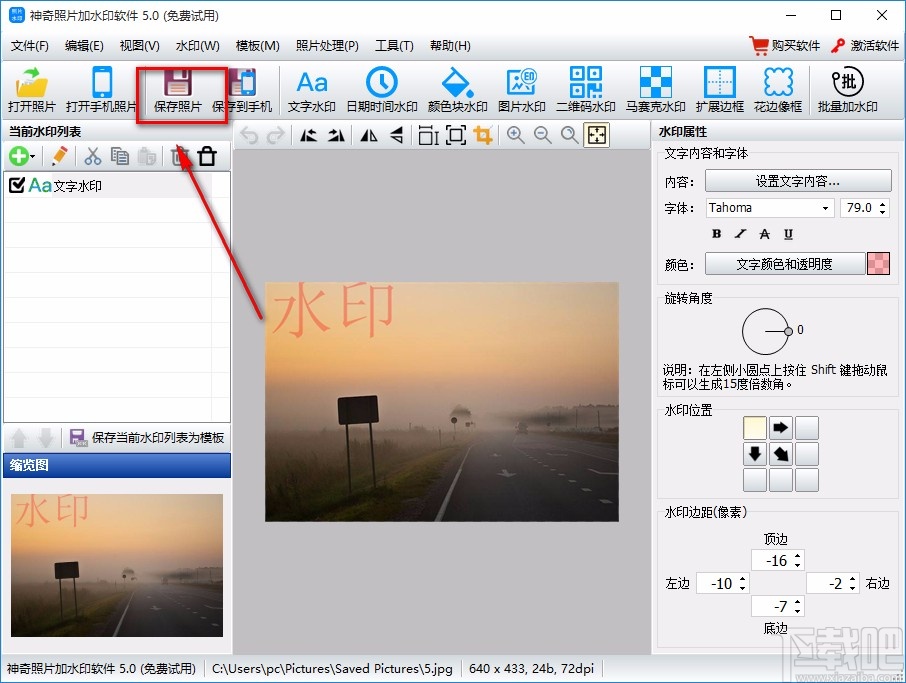Clear all watermarks with trash icon
This screenshot has width=906, height=683.
(x=207, y=156)
